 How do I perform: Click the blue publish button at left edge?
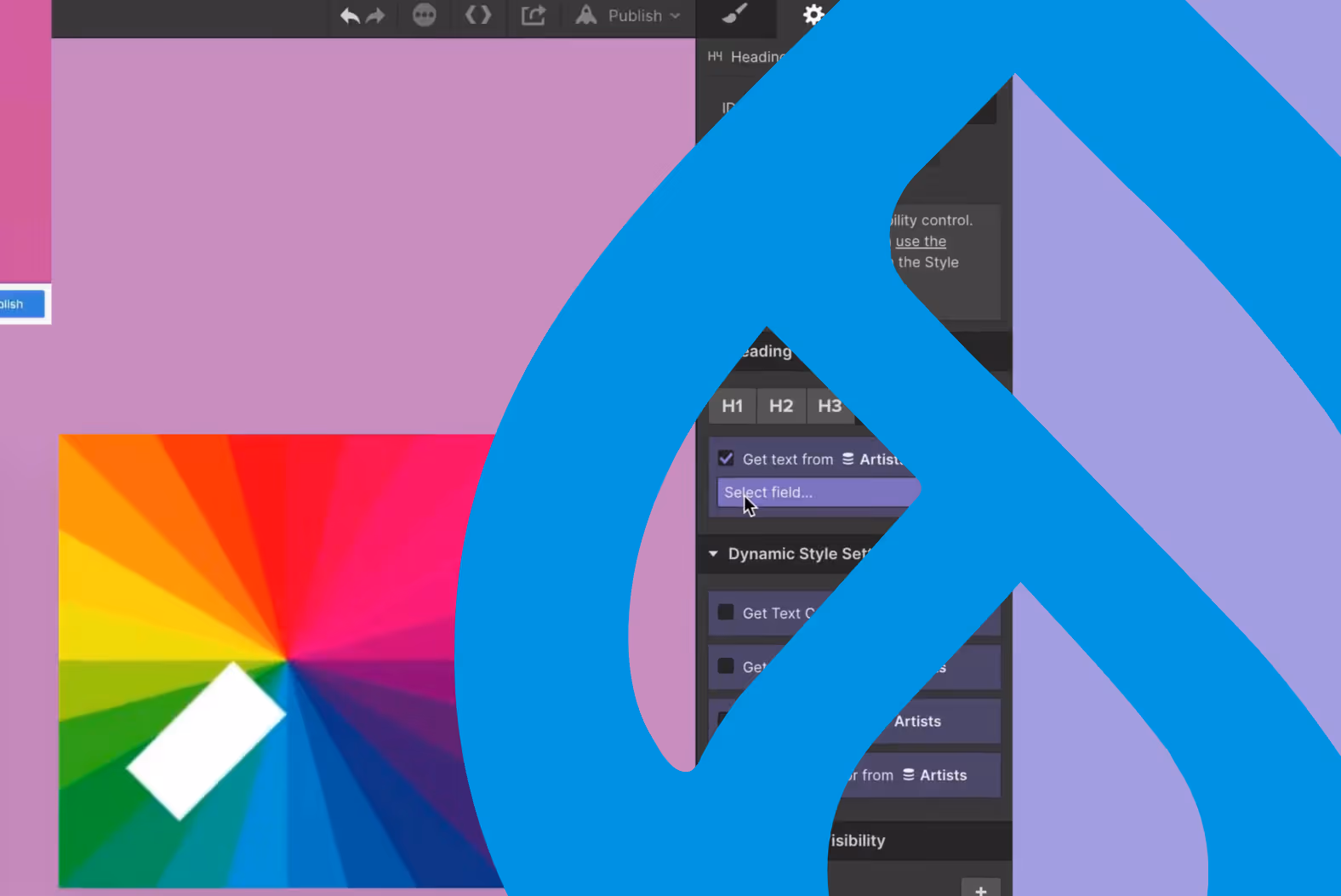[x=22, y=305]
